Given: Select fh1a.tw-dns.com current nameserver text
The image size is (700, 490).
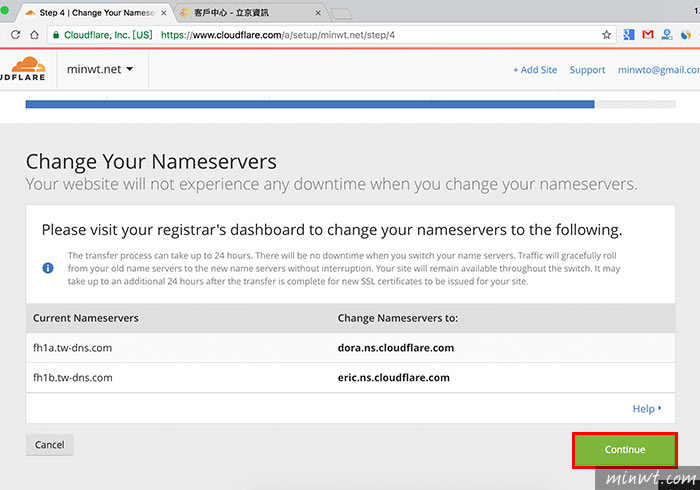Looking at the screenshot, I should [x=72, y=348].
